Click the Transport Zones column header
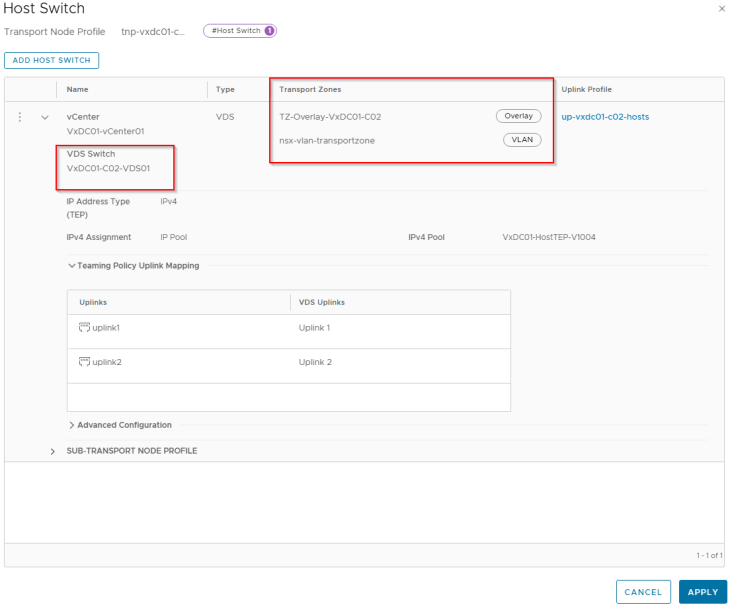The image size is (730, 607). click(x=310, y=90)
